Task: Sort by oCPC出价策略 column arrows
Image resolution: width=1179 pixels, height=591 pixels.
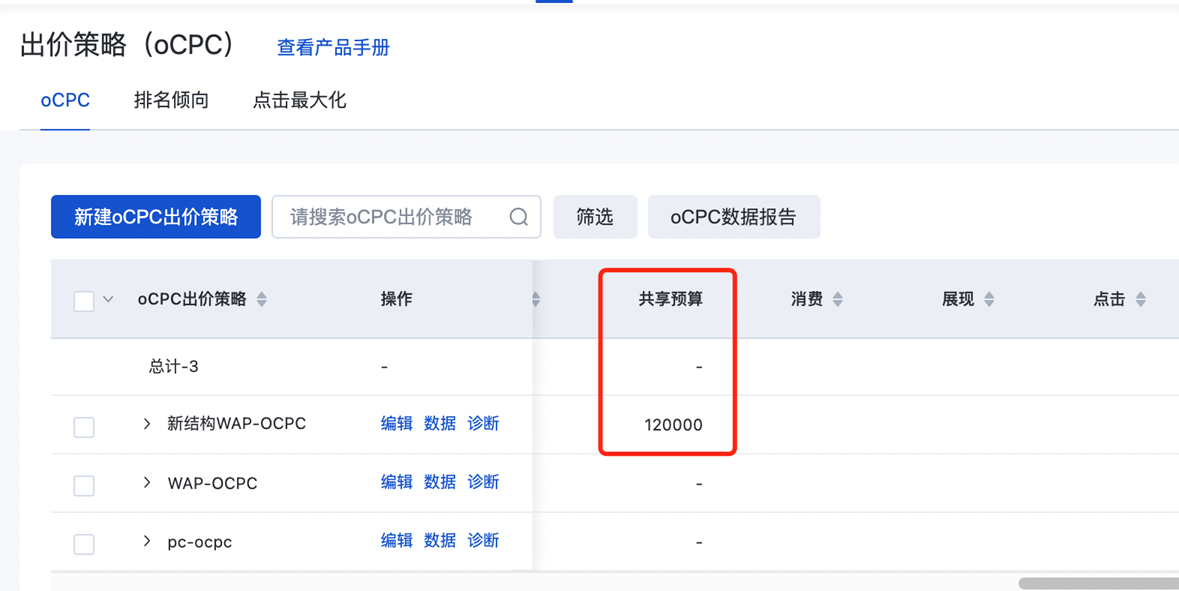Action: [262, 299]
